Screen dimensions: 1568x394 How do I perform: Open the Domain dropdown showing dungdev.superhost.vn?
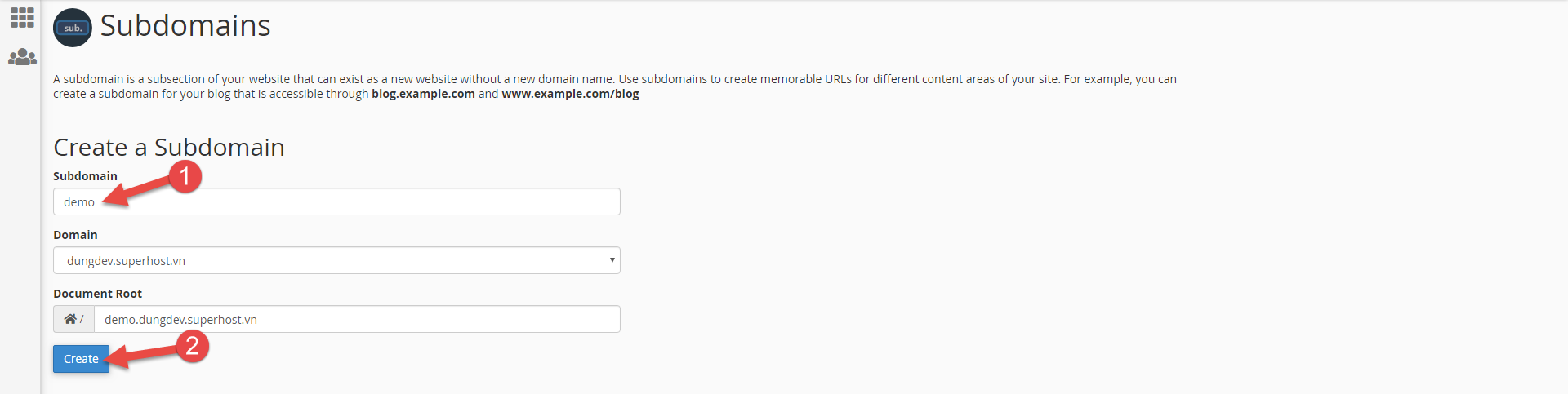click(336, 260)
